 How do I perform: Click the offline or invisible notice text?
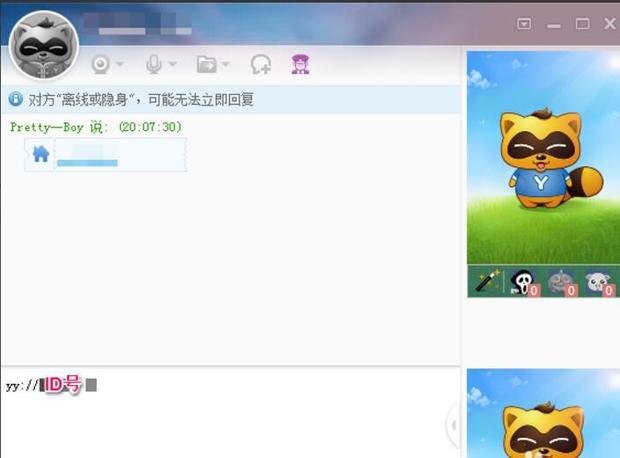click(x=141, y=99)
